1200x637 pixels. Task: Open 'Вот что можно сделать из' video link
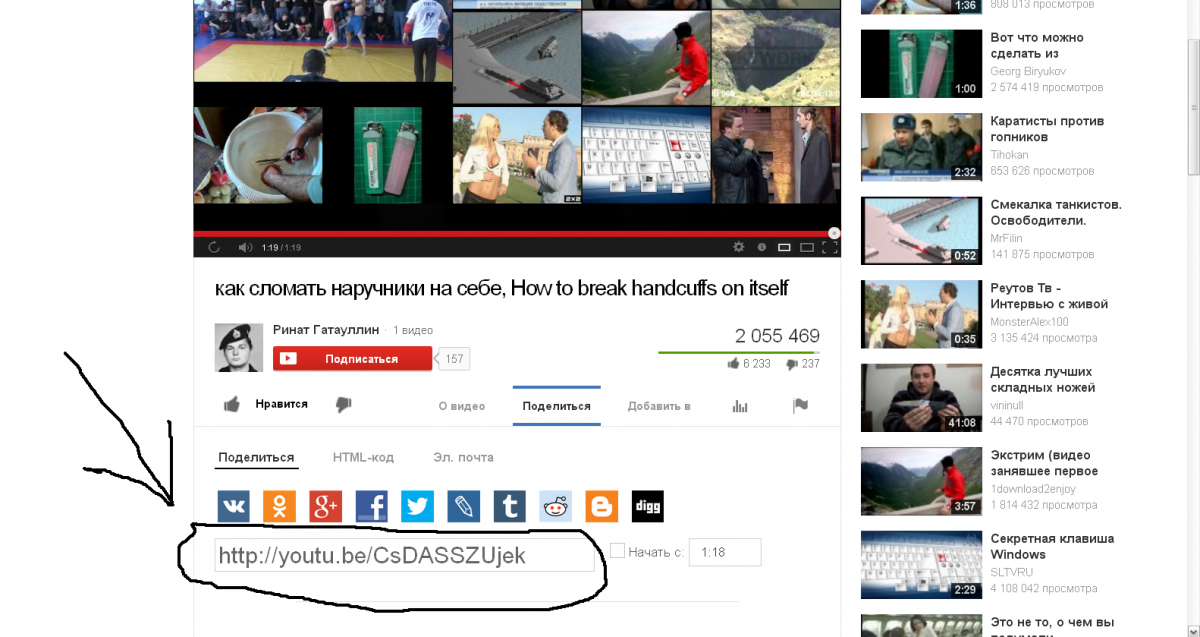pyautogui.click(x=1037, y=46)
